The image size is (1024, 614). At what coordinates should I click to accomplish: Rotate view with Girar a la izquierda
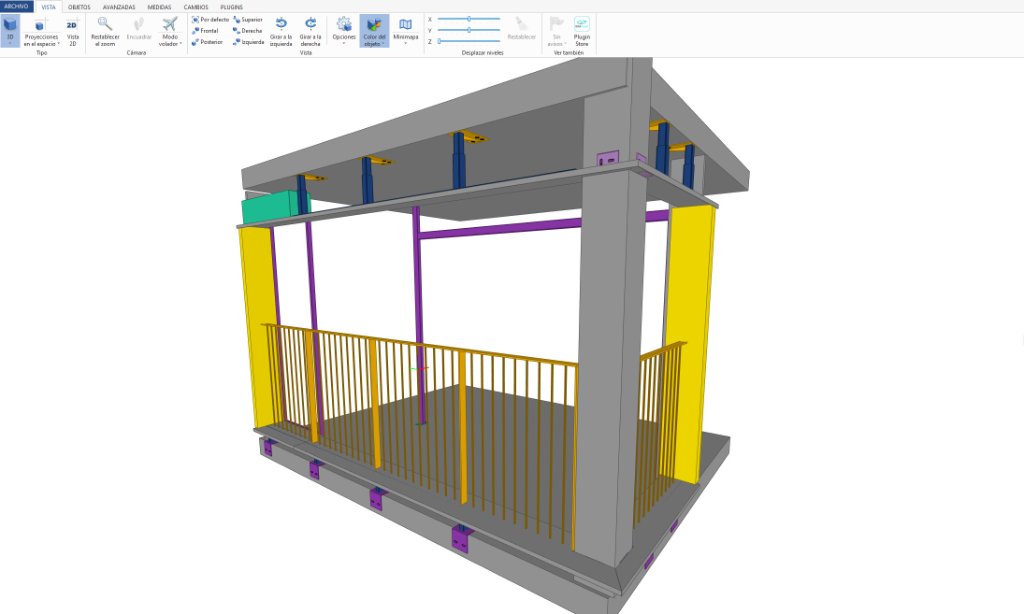click(281, 31)
